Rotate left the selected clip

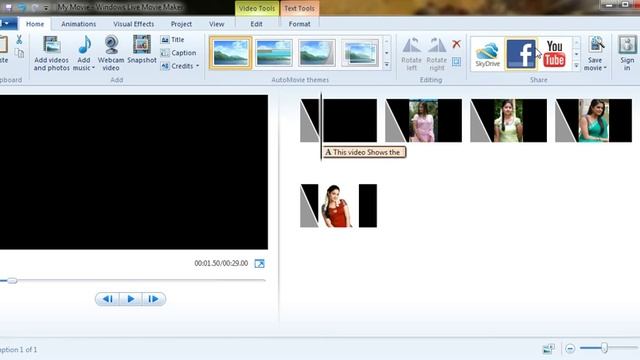tap(411, 54)
